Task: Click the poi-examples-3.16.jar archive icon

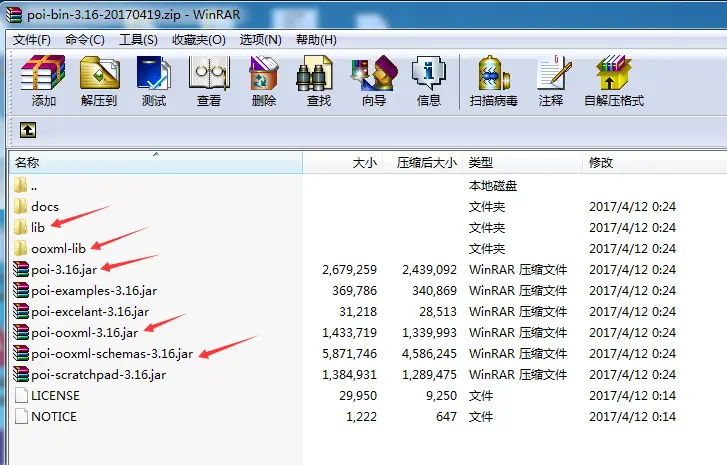Action: tap(21, 290)
